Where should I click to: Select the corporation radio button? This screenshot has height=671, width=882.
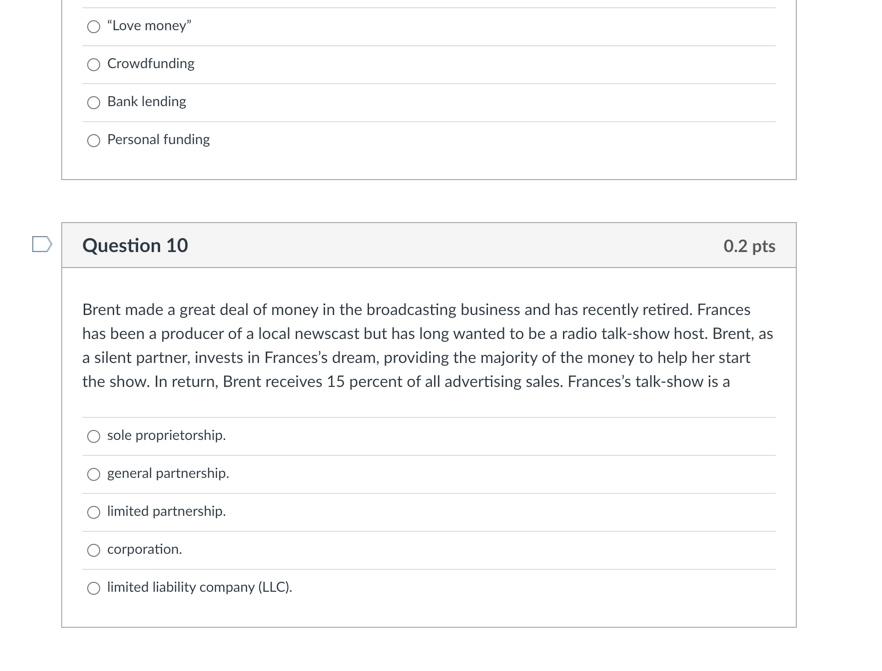coord(94,549)
